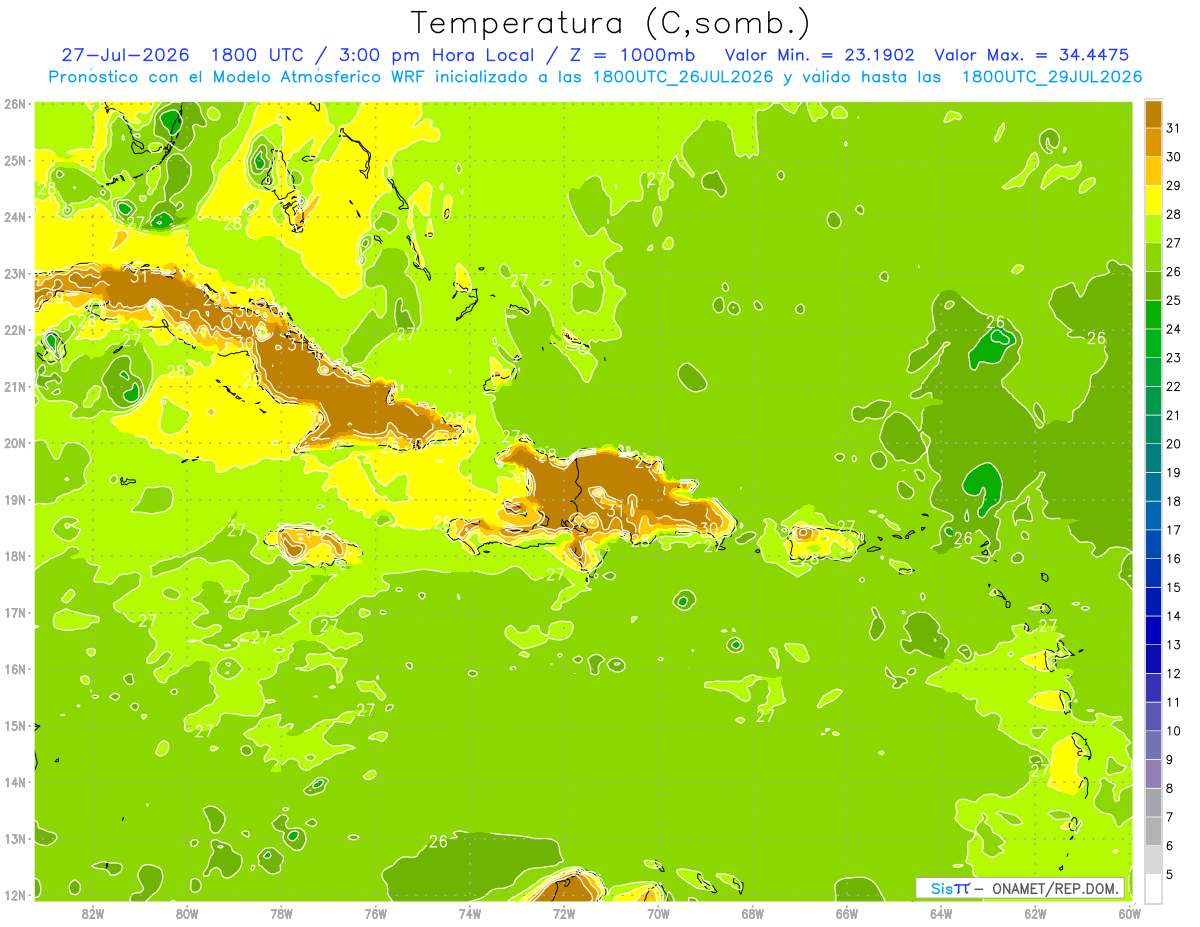Screen dimensions: 1200x927
Task: Click the "26N" latitude axis label
Action: coord(15,103)
